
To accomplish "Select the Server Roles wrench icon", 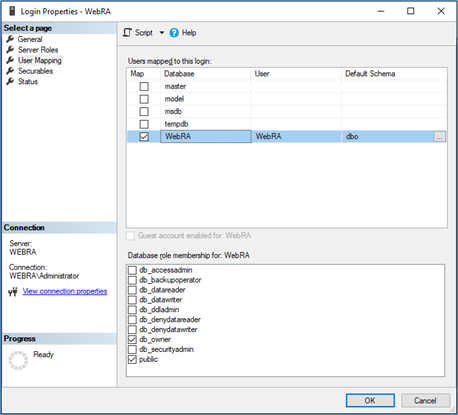I will 10,50.
